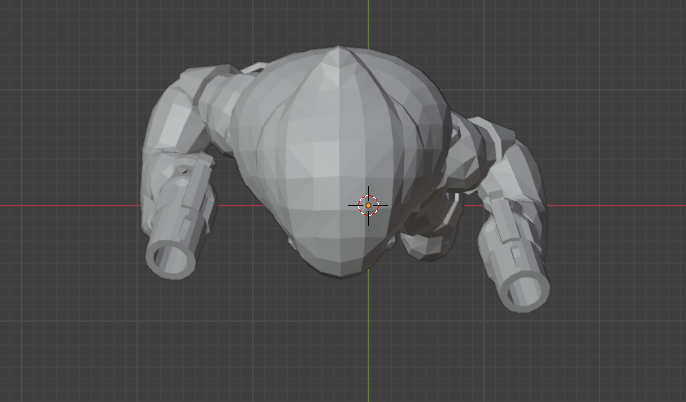Viewport: 686px width, 402px height.
Task: Select the open muzzle of the right gun barrel
Action: click(524, 291)
